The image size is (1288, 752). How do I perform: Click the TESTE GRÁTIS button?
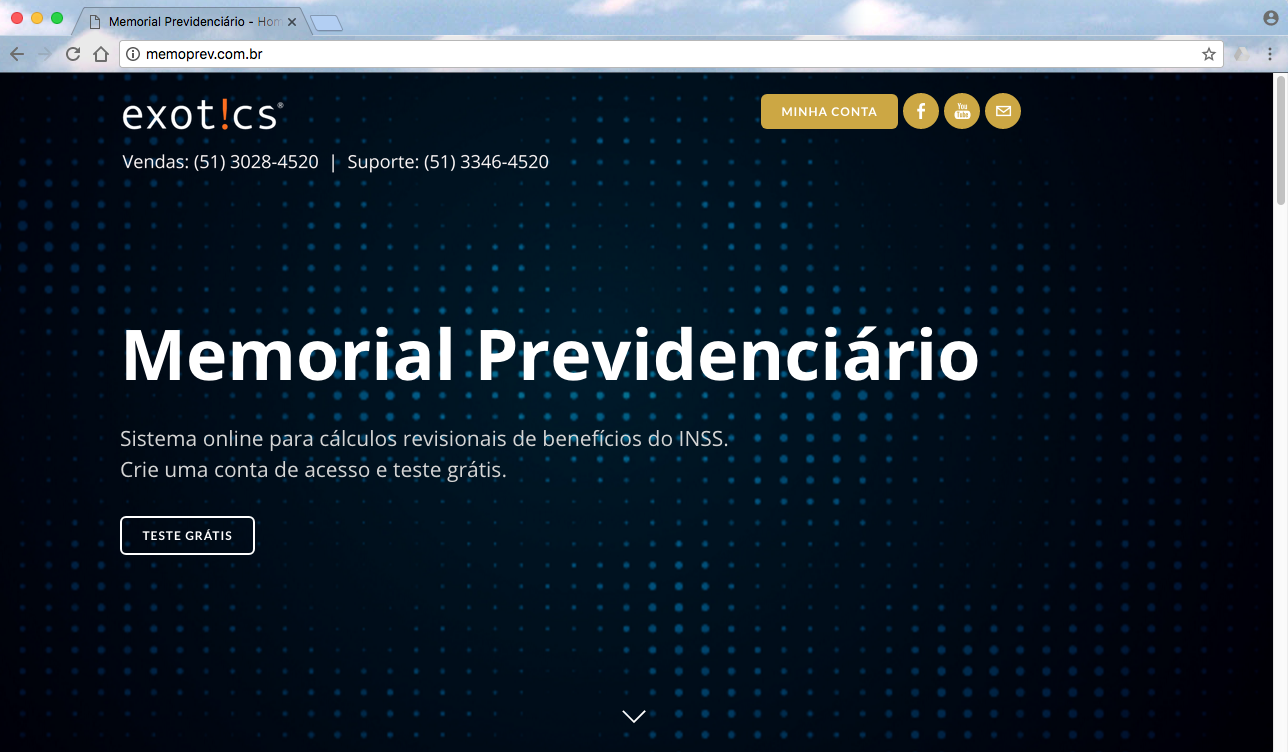187,535
